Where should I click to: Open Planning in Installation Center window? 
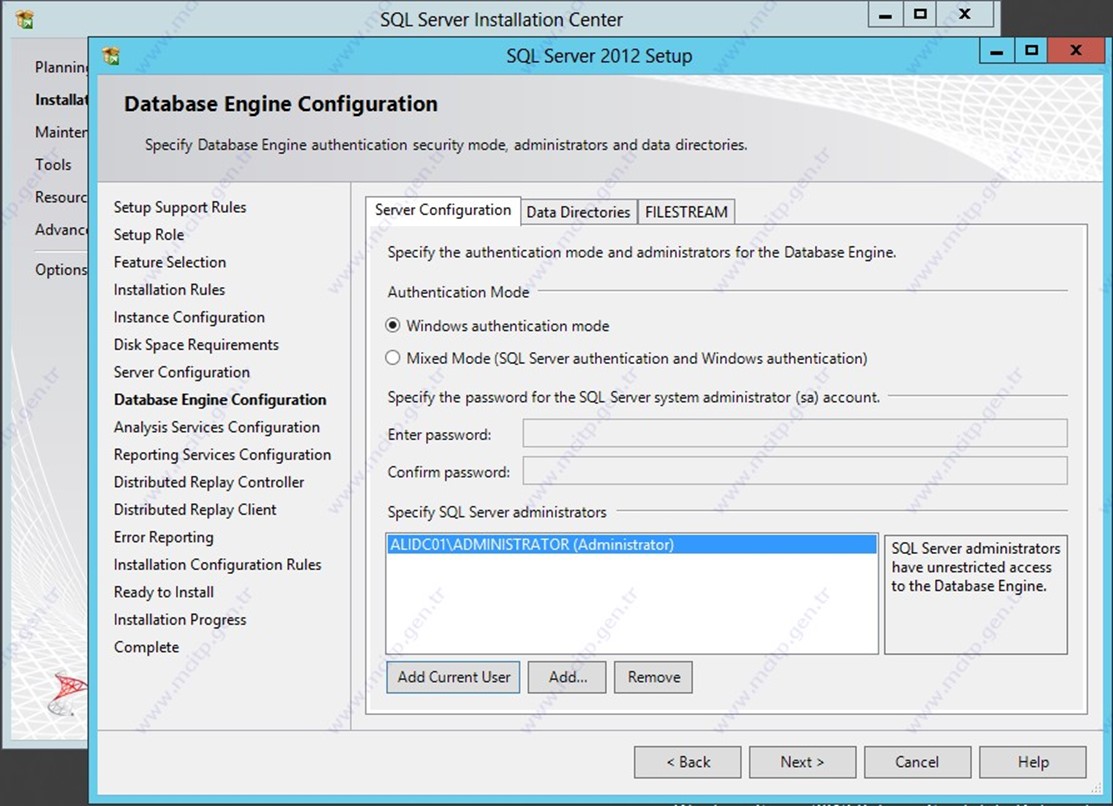point(61,67)
